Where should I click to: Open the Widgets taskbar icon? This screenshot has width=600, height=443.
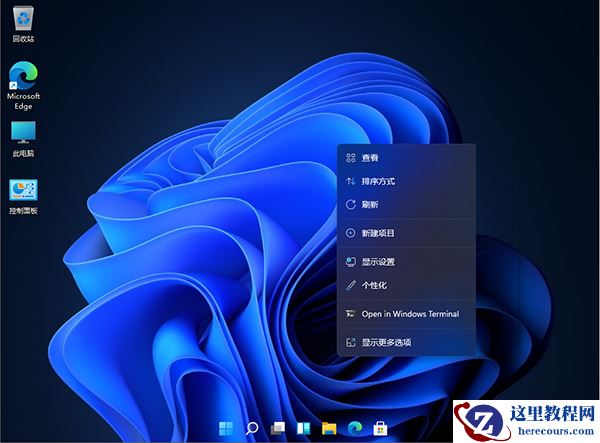coord(303,428)
